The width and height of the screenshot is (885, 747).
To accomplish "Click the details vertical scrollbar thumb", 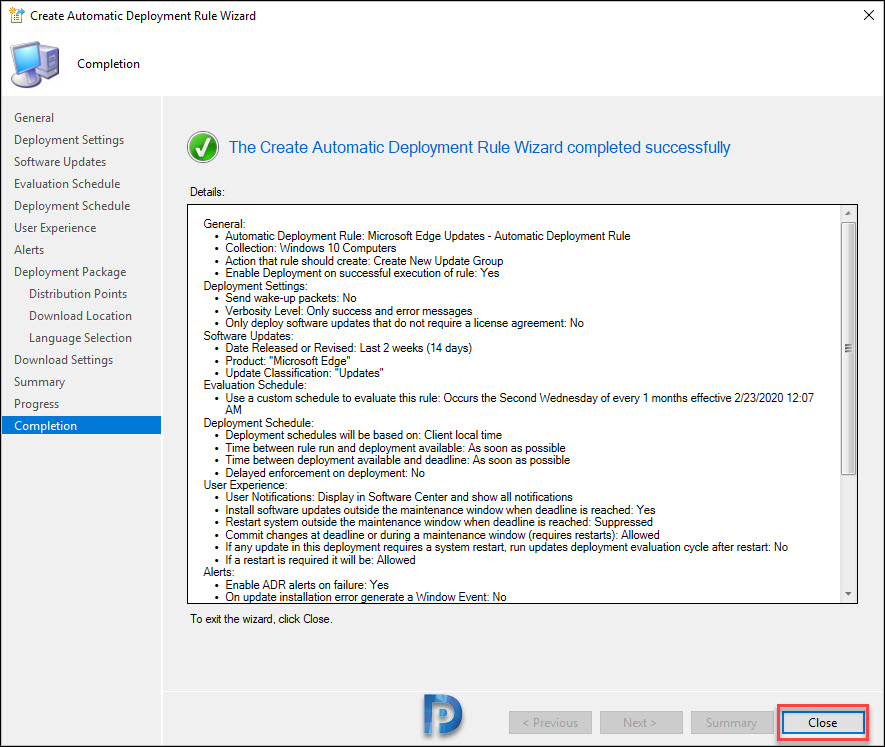I will click(x=848, y=348).
